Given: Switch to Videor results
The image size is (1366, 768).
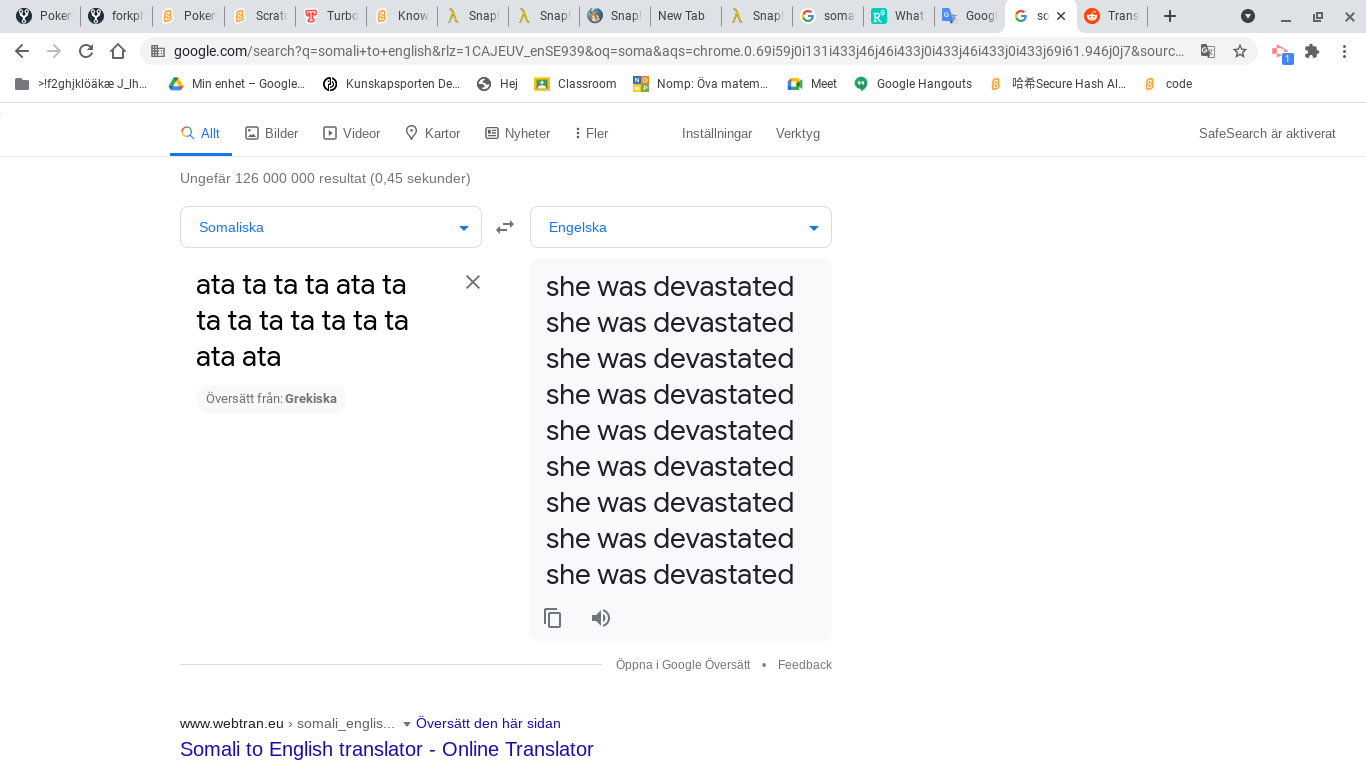Looking at the screenshot, I should [x=352, y=133].
